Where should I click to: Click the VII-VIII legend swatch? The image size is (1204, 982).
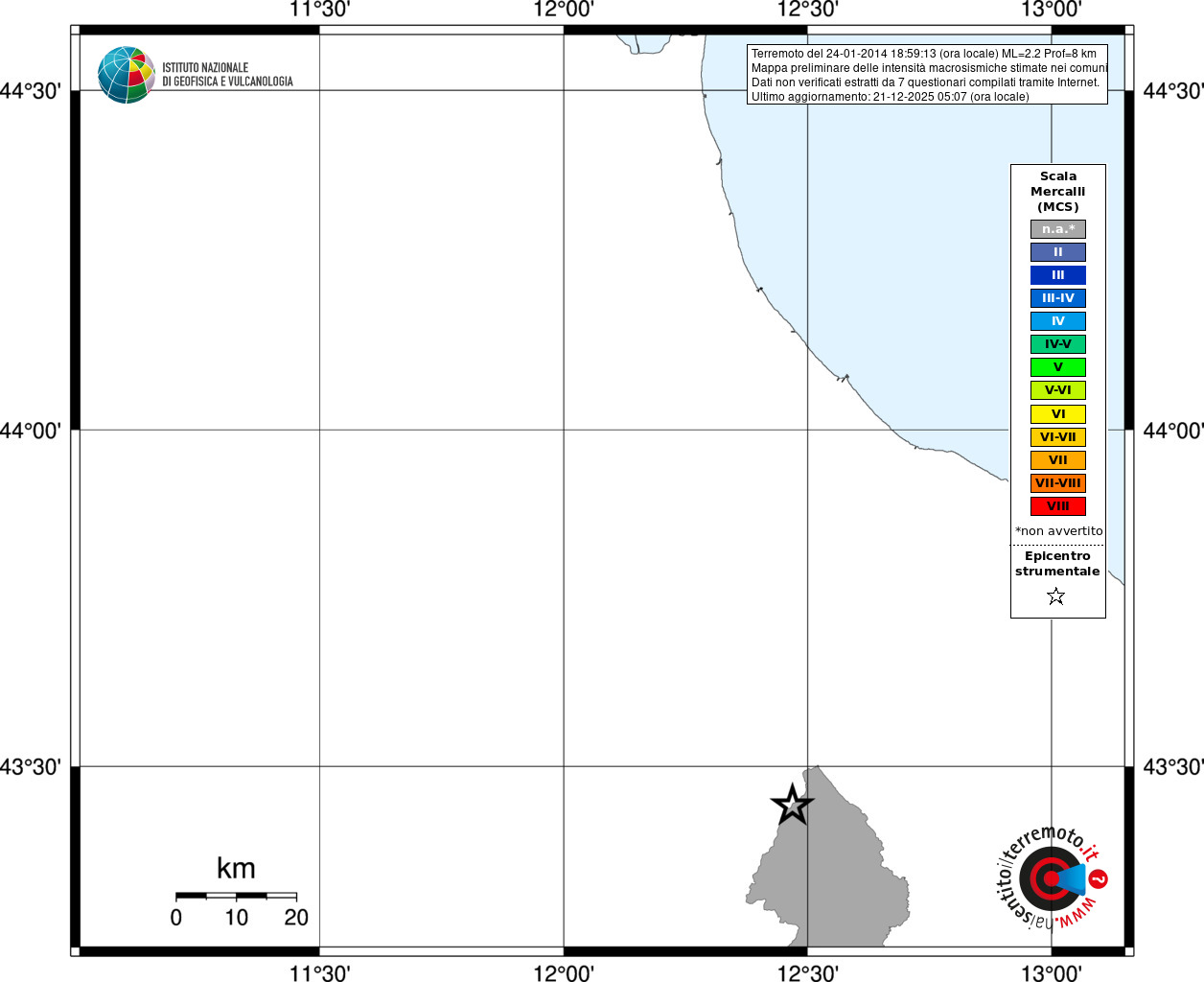click(x=1058, y=483)
